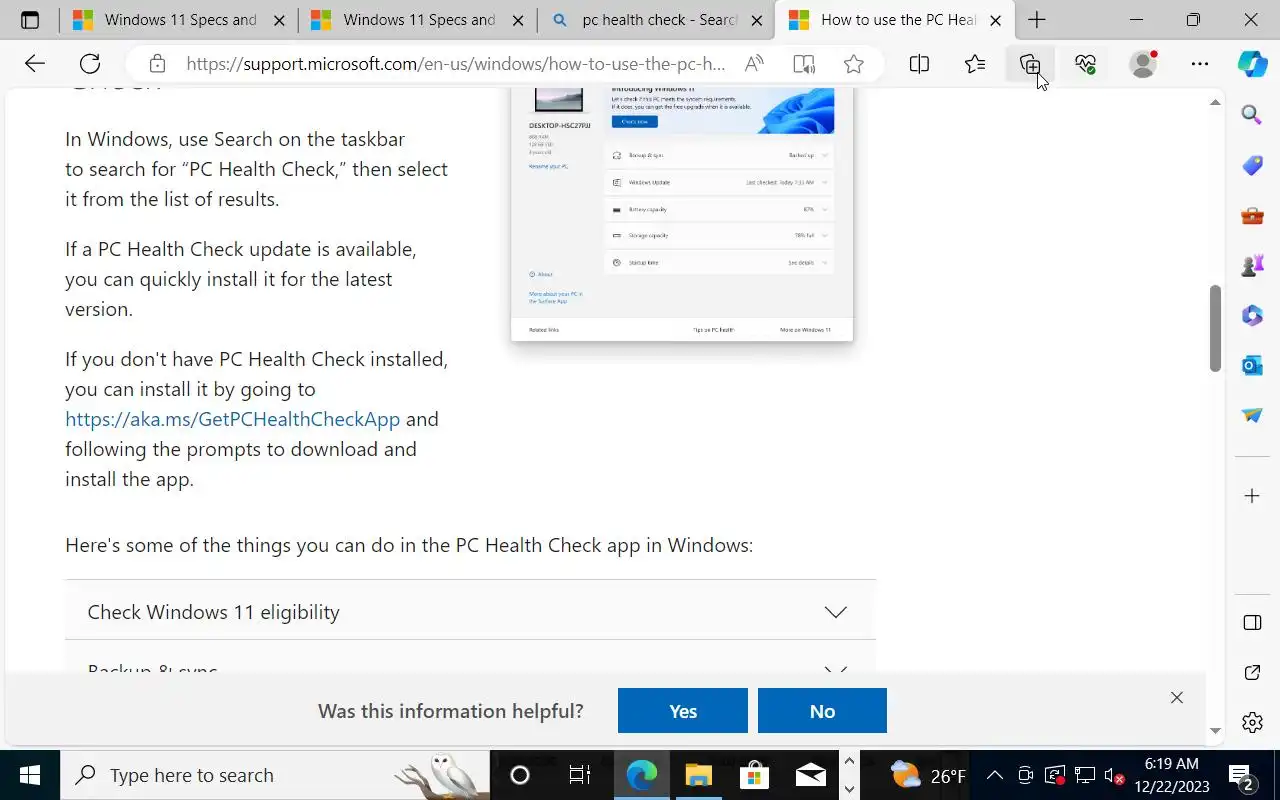Open sidebar Games chess icon
This screenshot has height=800, width=1280.
1252,266
